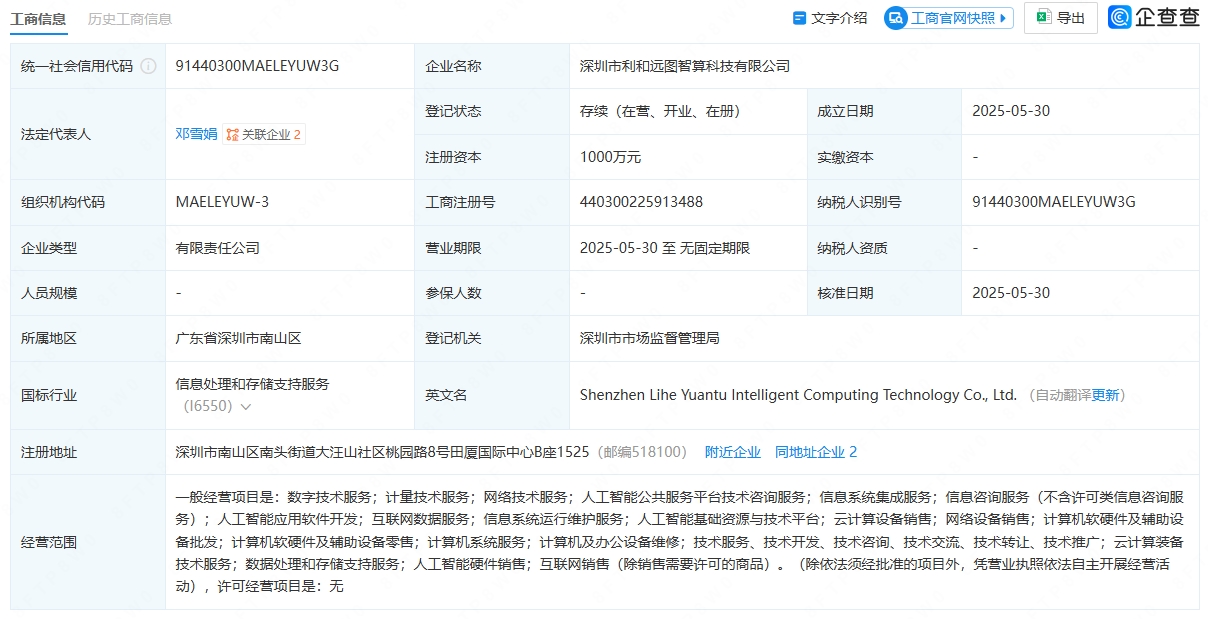
Task: Click the 关联企业 network icon
Action: (232, 134)
